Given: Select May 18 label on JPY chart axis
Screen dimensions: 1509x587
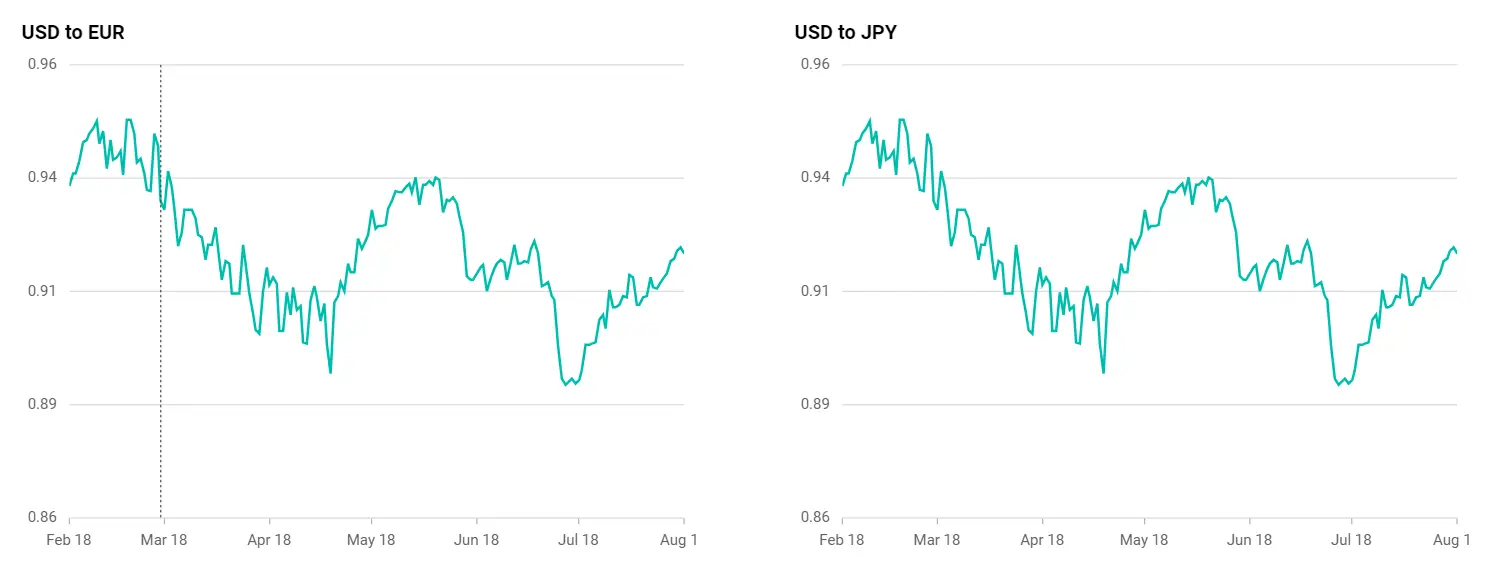Looking at the screenshot, I should 1144,540.
